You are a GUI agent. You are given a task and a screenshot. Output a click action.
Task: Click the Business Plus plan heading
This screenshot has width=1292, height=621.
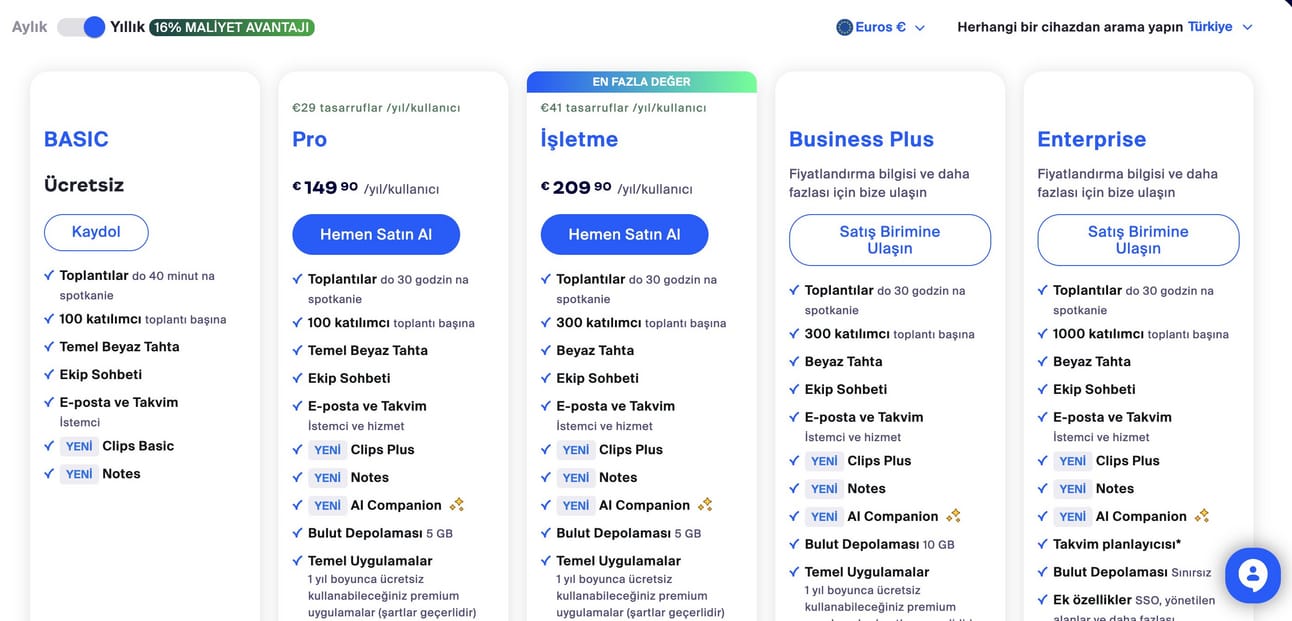coord(861,139)
